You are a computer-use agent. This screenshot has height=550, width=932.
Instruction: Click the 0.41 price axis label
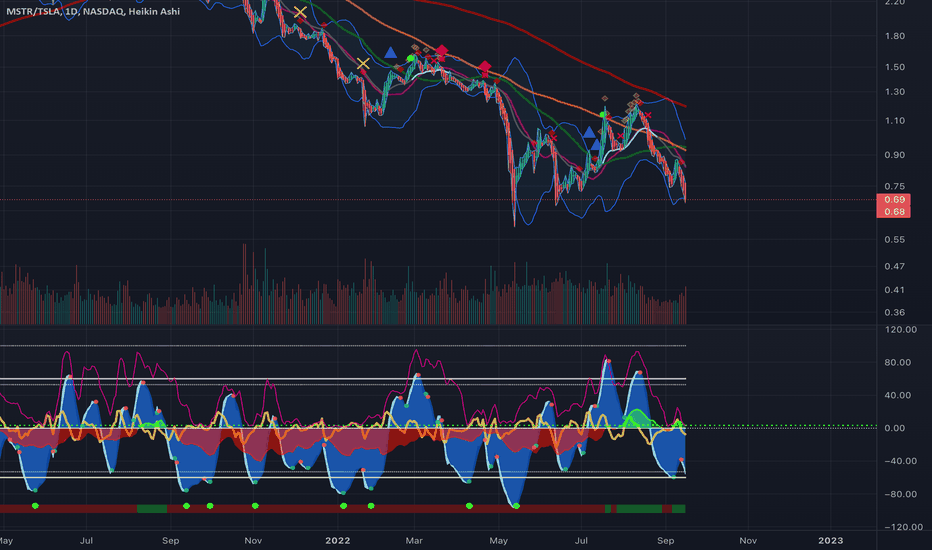click(895, 290)
